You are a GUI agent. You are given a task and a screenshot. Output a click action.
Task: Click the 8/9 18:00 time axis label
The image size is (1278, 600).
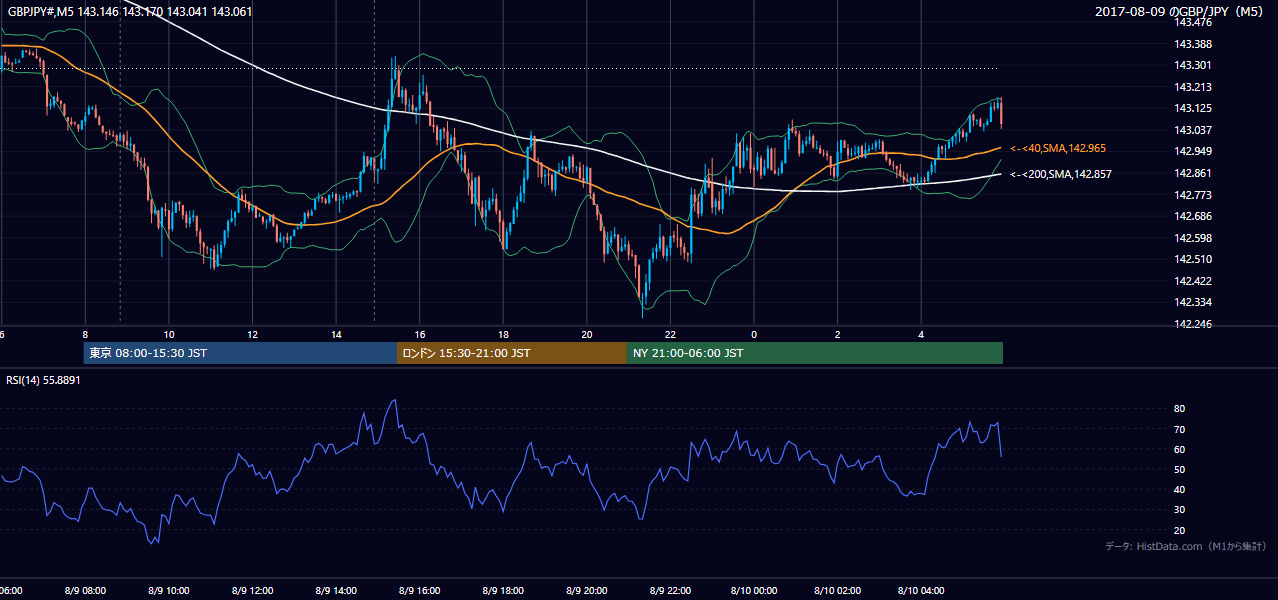pyautogui.click(x=502, y=591)
